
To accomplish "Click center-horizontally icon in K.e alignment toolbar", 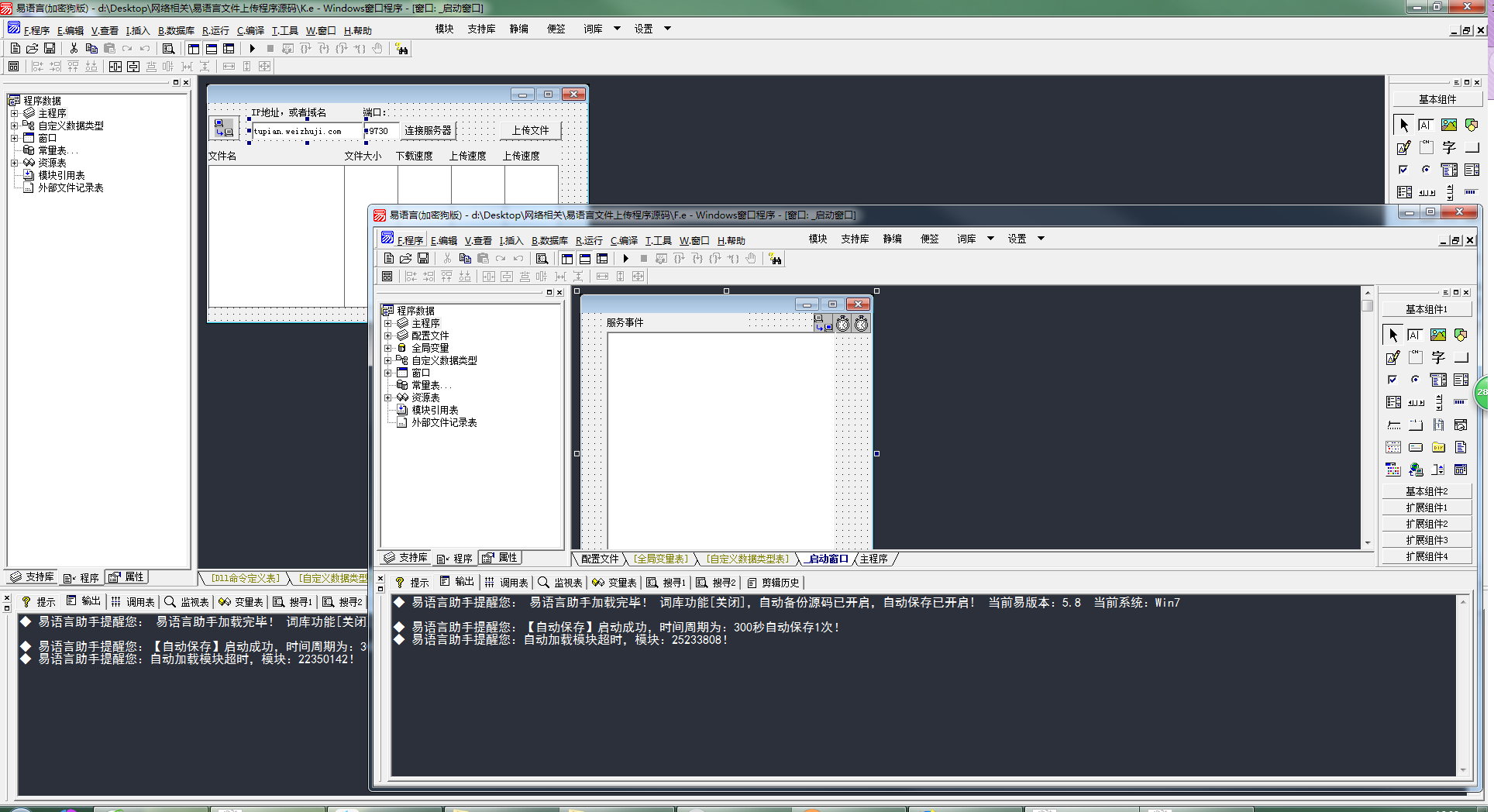I will coord(115,67).
